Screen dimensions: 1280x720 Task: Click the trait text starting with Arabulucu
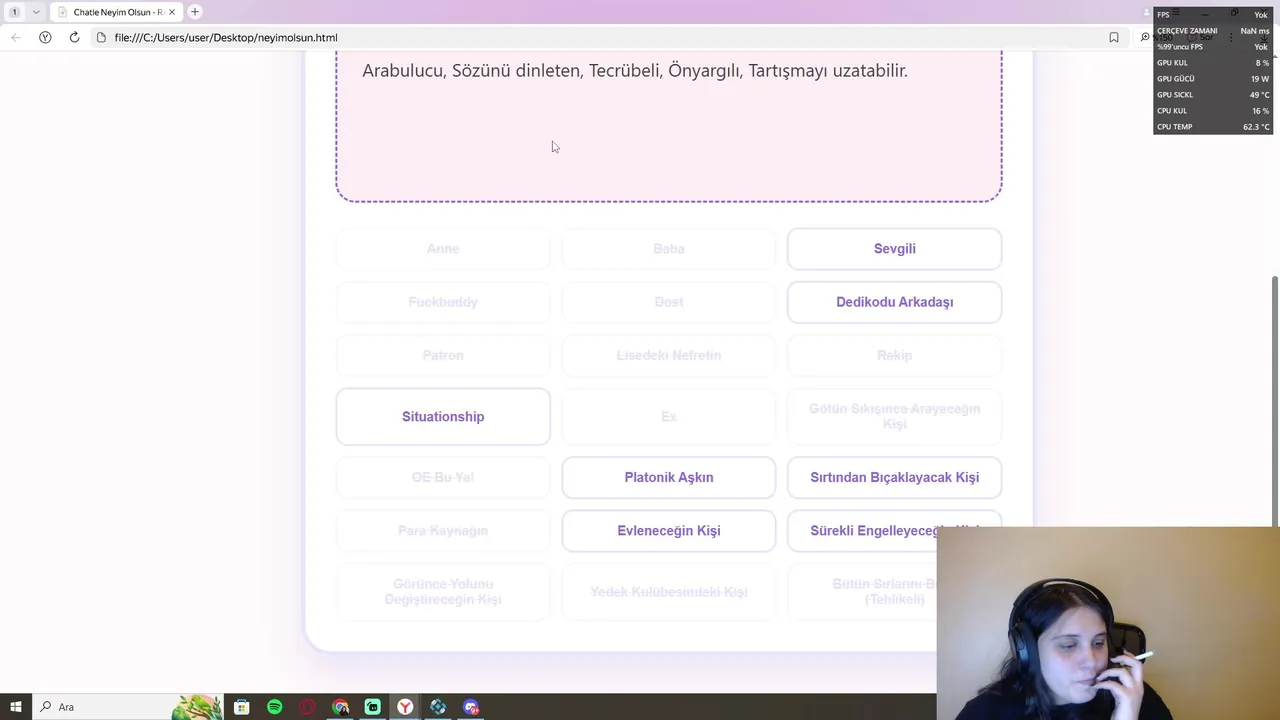tap(635, 71)
